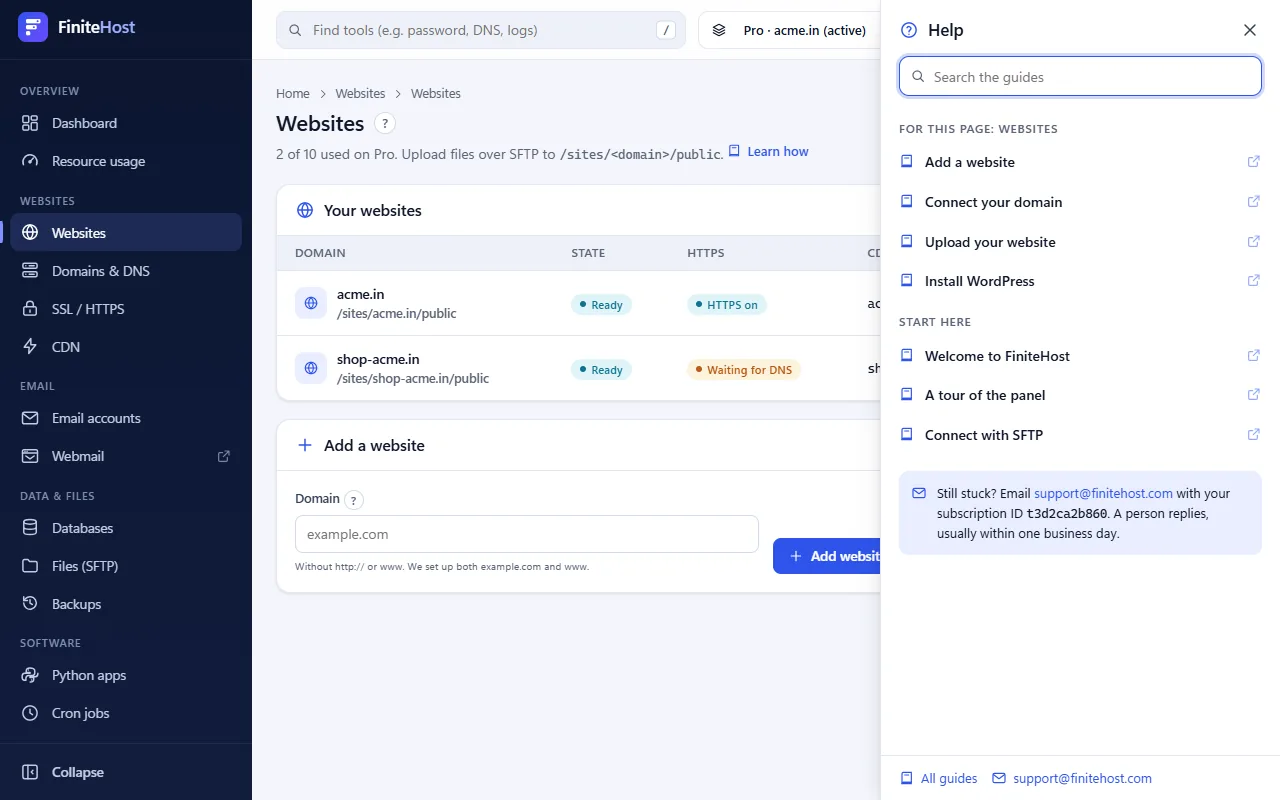Open the Learn how link
This screenshot has height=800, width=1280.
pos(768,152)
